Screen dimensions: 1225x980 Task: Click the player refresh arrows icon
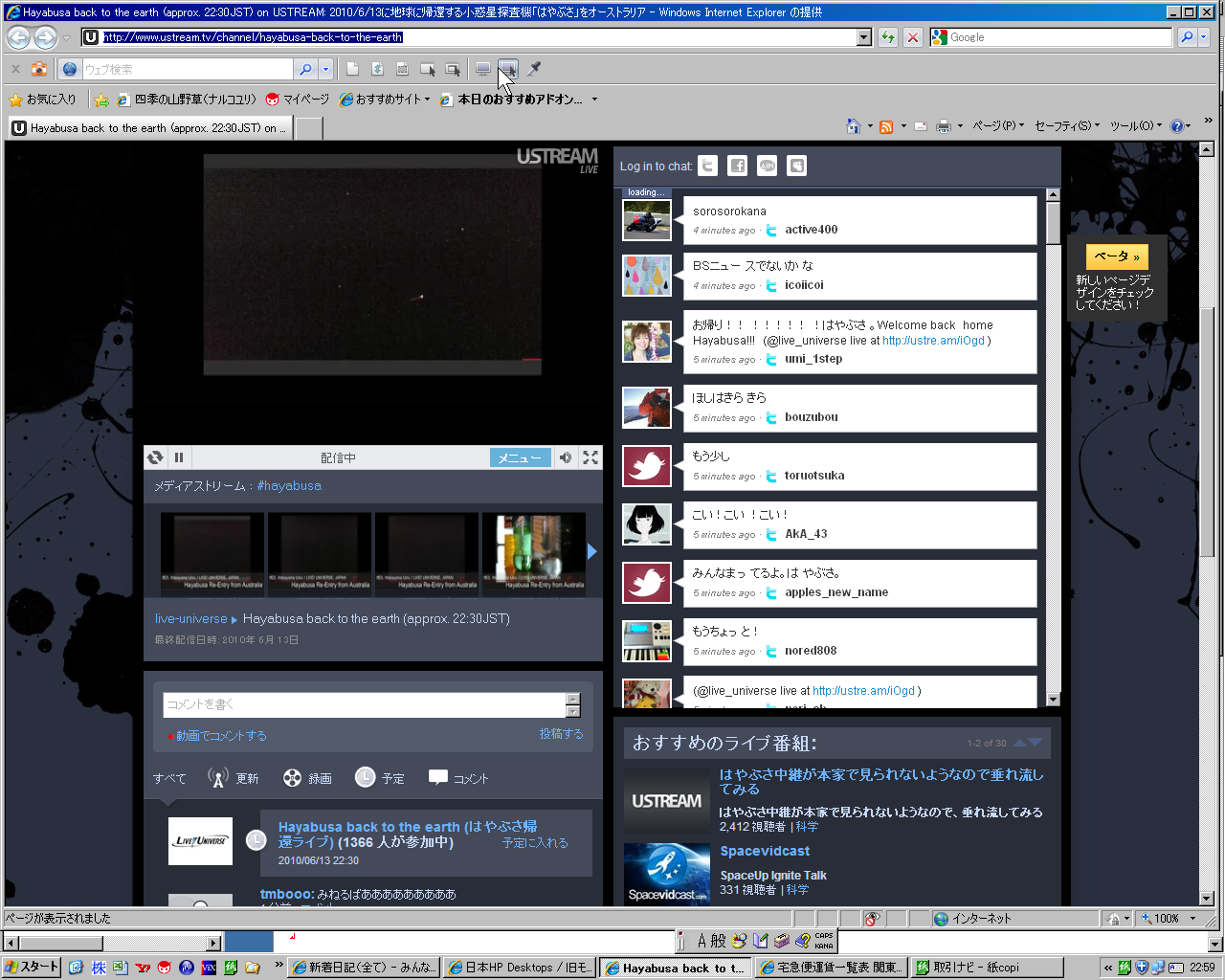click(x=156, y=457)
